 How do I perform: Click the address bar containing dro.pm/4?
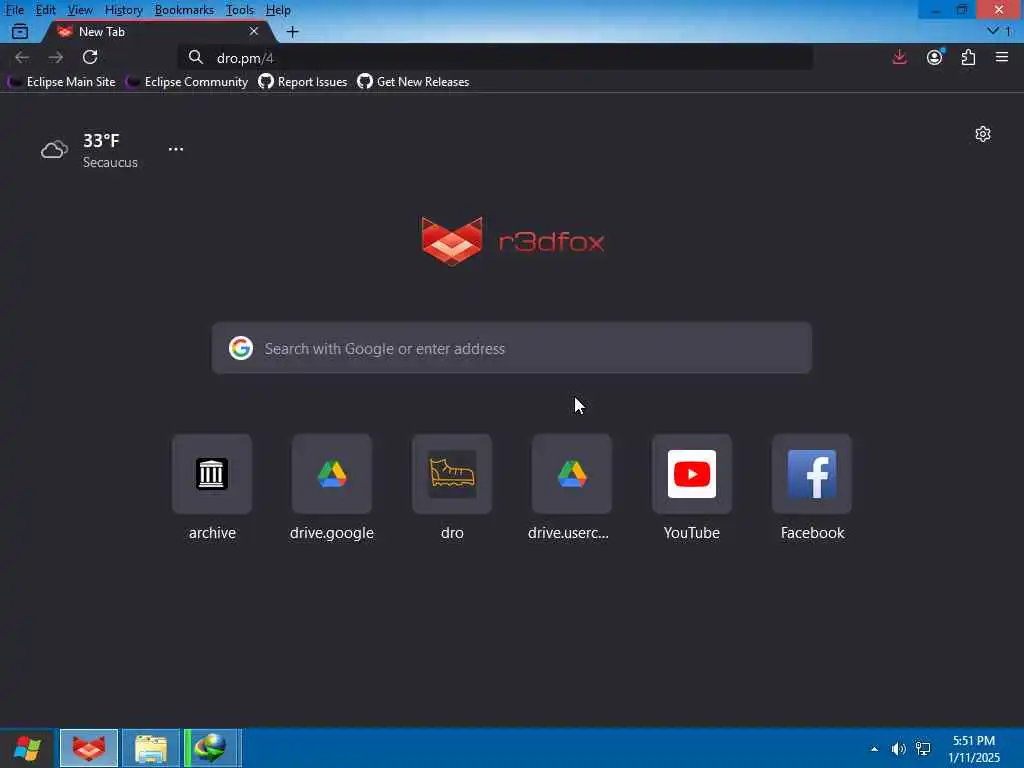[x=496, y=57]
